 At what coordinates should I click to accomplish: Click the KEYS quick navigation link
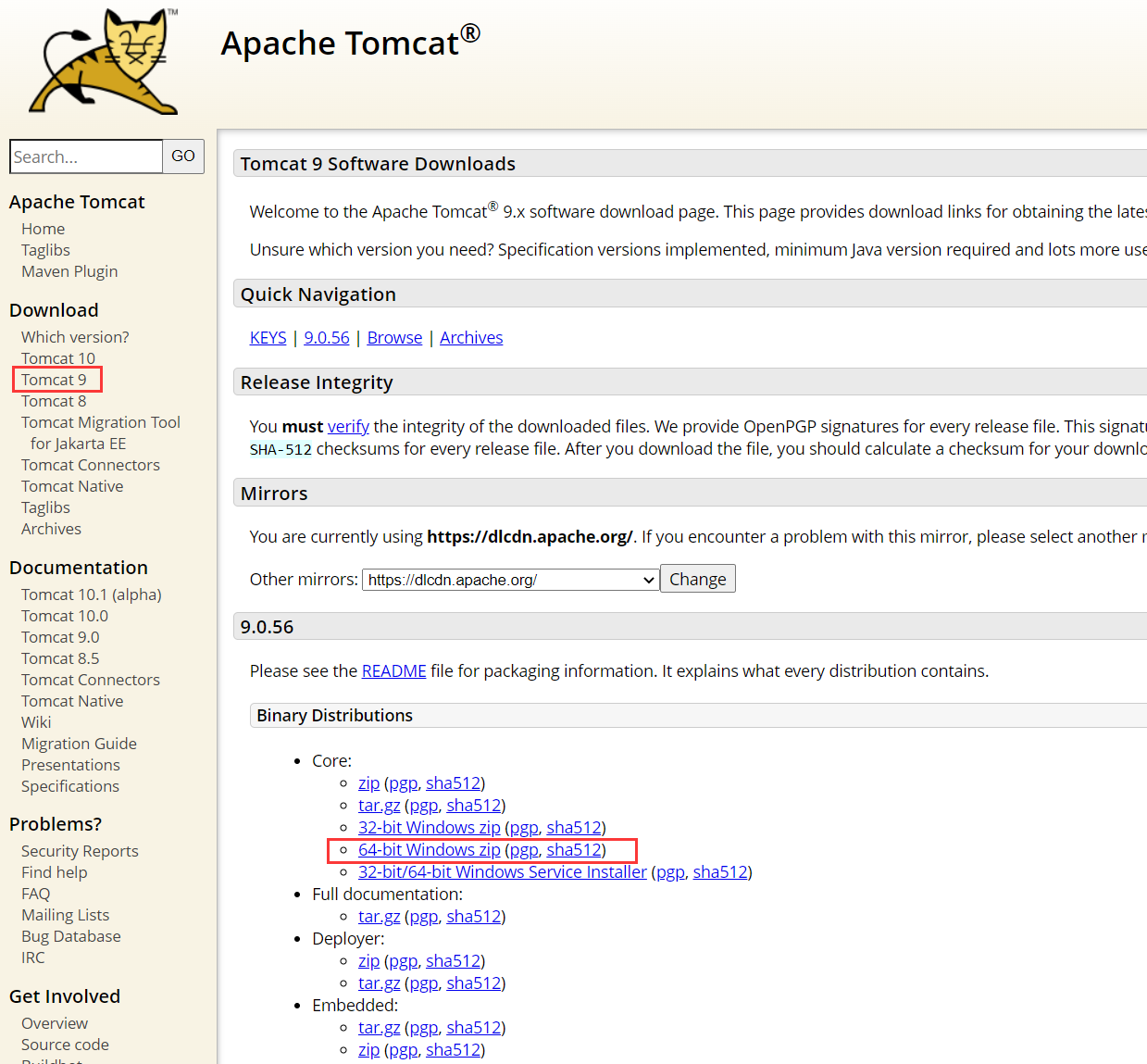click(268, 338)
